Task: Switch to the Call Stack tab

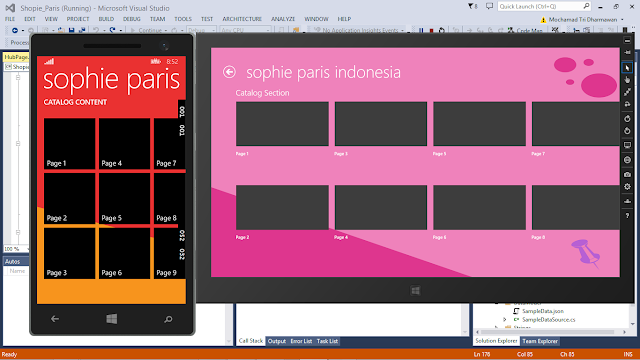Action: click(x=251, y=341)
